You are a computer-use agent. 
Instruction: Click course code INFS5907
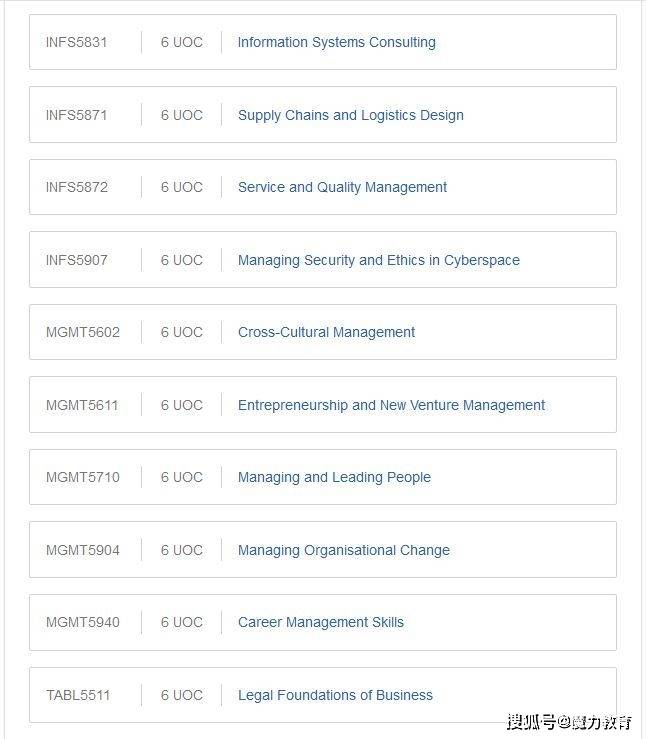click(x=76, y=260)
